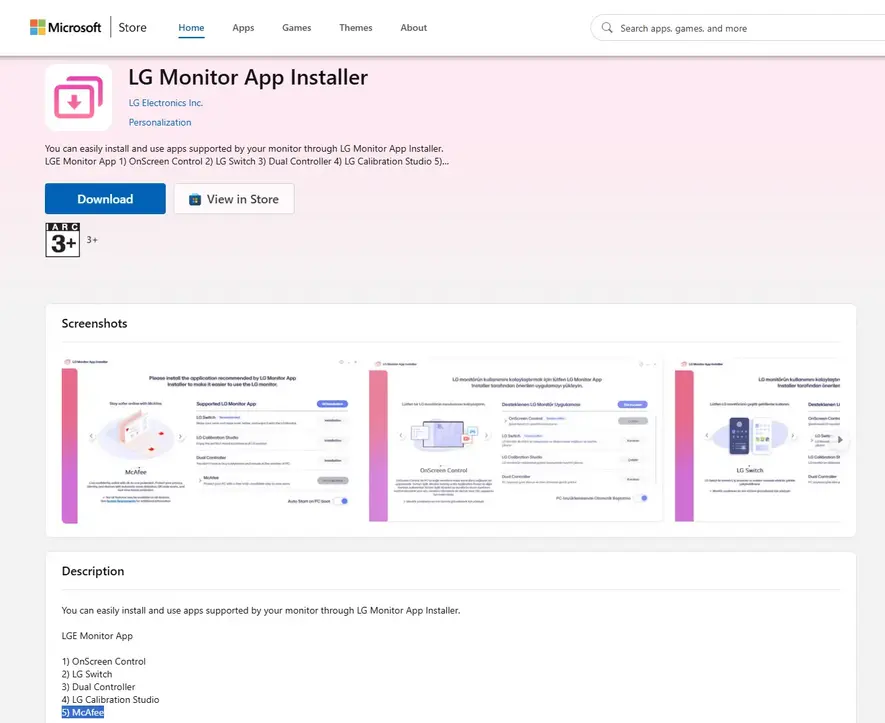Open the Store link in header
Screen dimensions: 885x723
tap(132, 27)
